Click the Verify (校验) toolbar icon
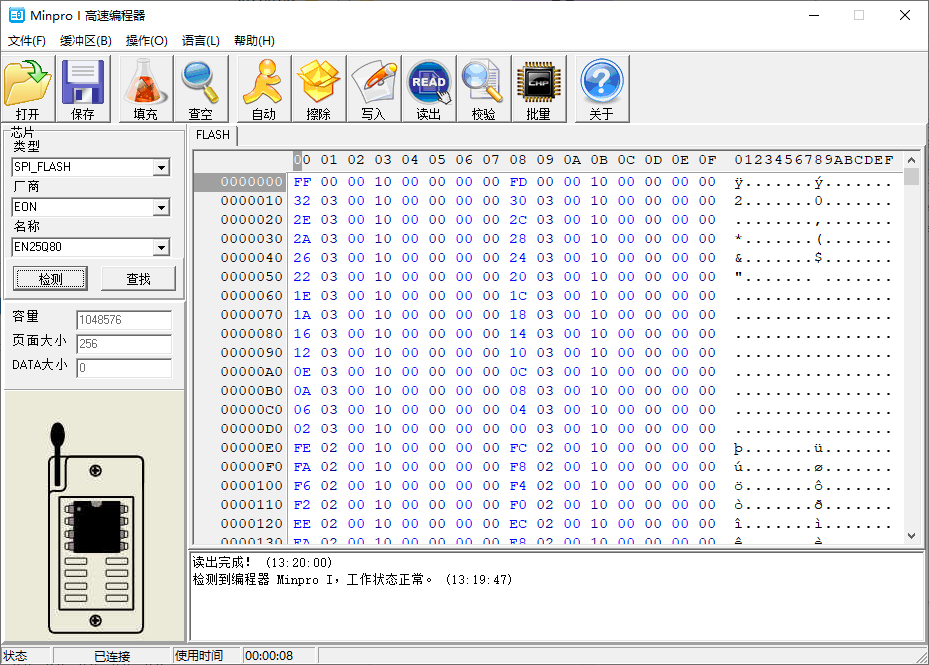 pos(483,88)
